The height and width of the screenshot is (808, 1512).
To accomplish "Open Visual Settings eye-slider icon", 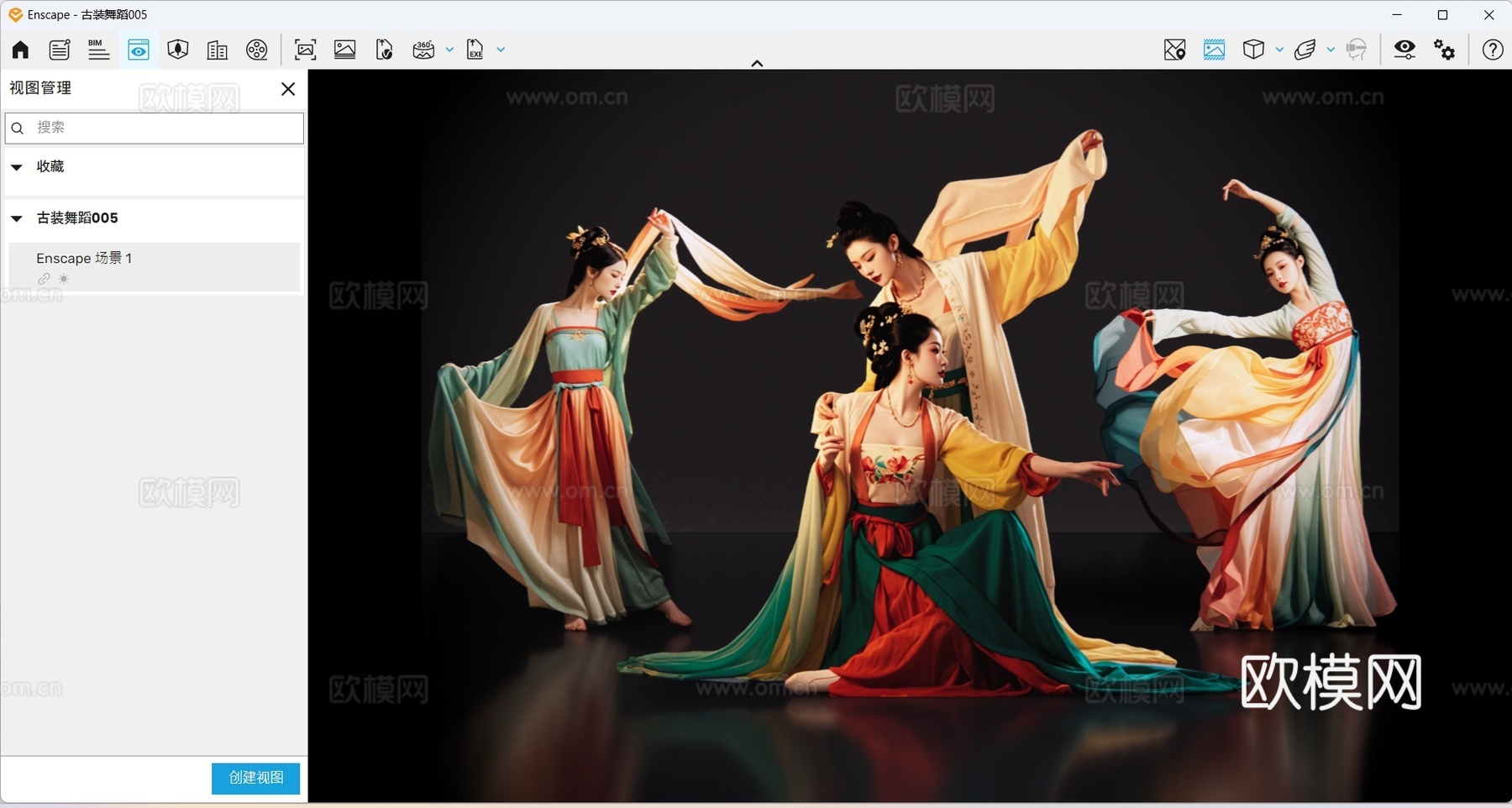I will click(x=1404, y=50).
